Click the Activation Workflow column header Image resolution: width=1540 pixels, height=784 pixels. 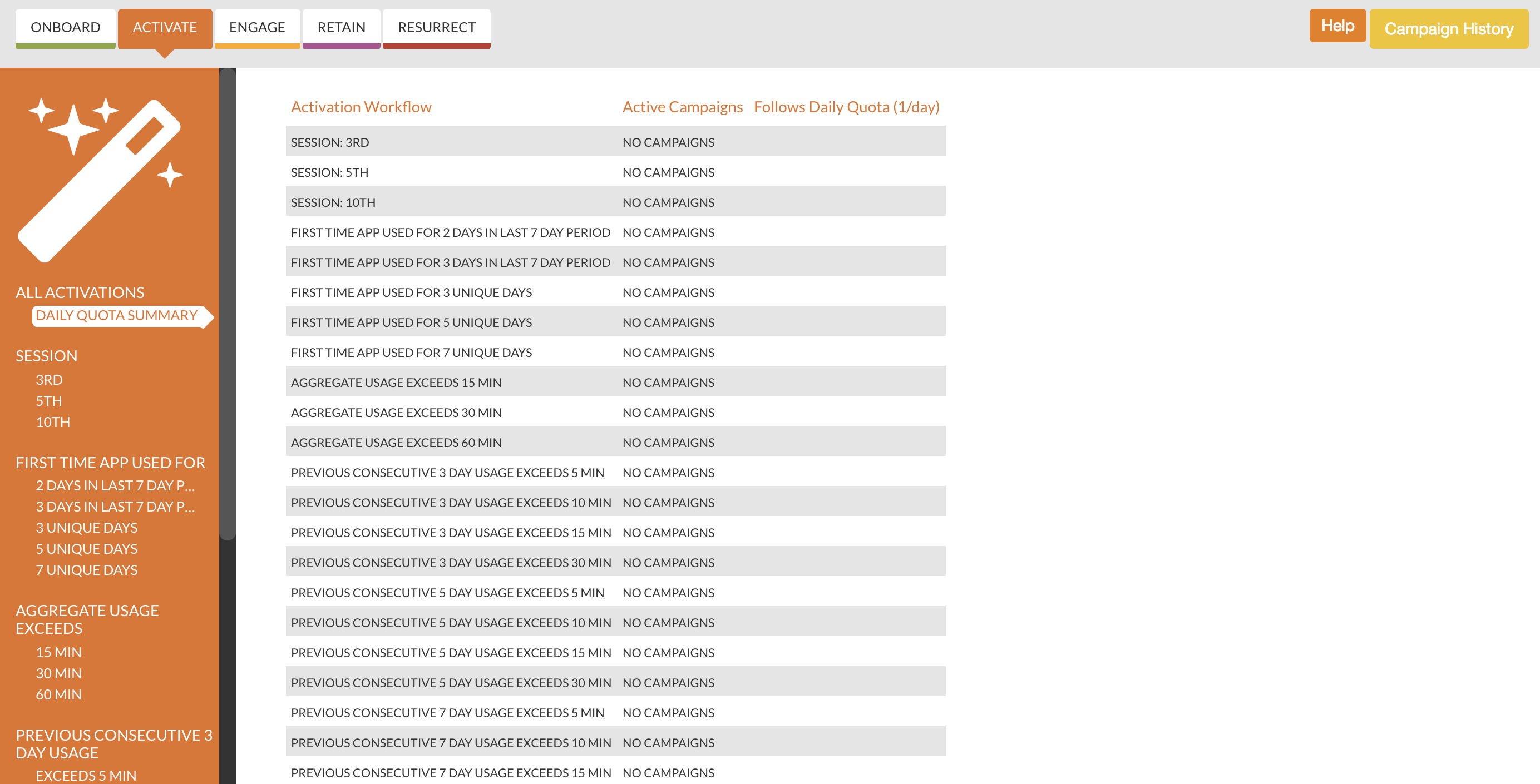361,107
